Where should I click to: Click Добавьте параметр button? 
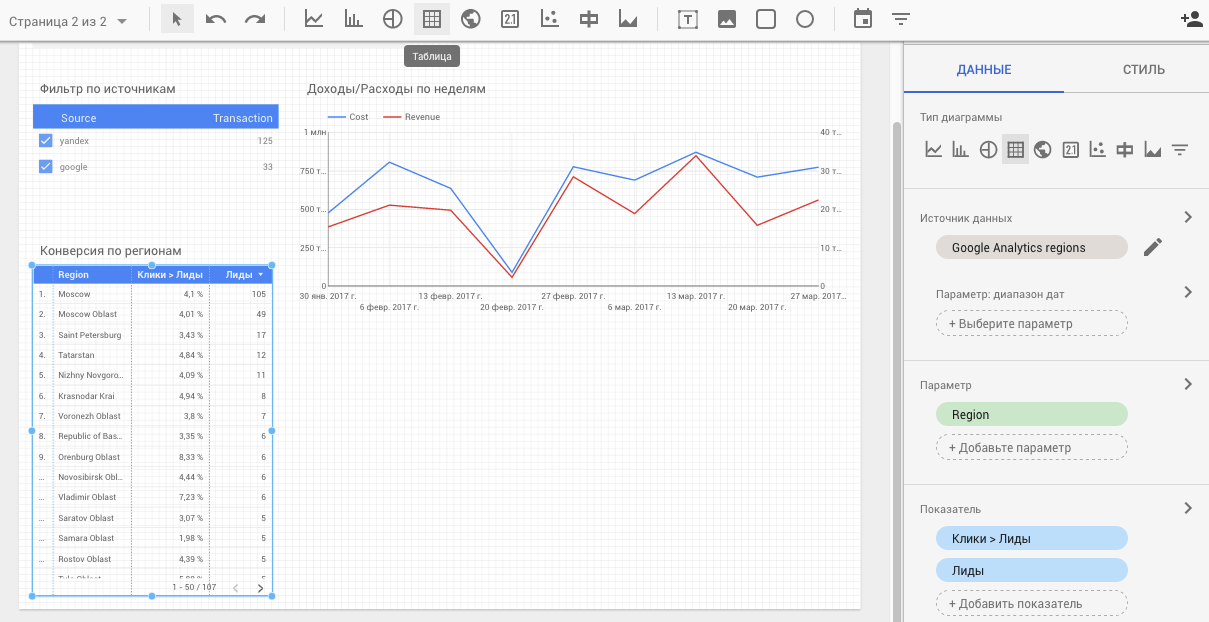point(1031,447)
